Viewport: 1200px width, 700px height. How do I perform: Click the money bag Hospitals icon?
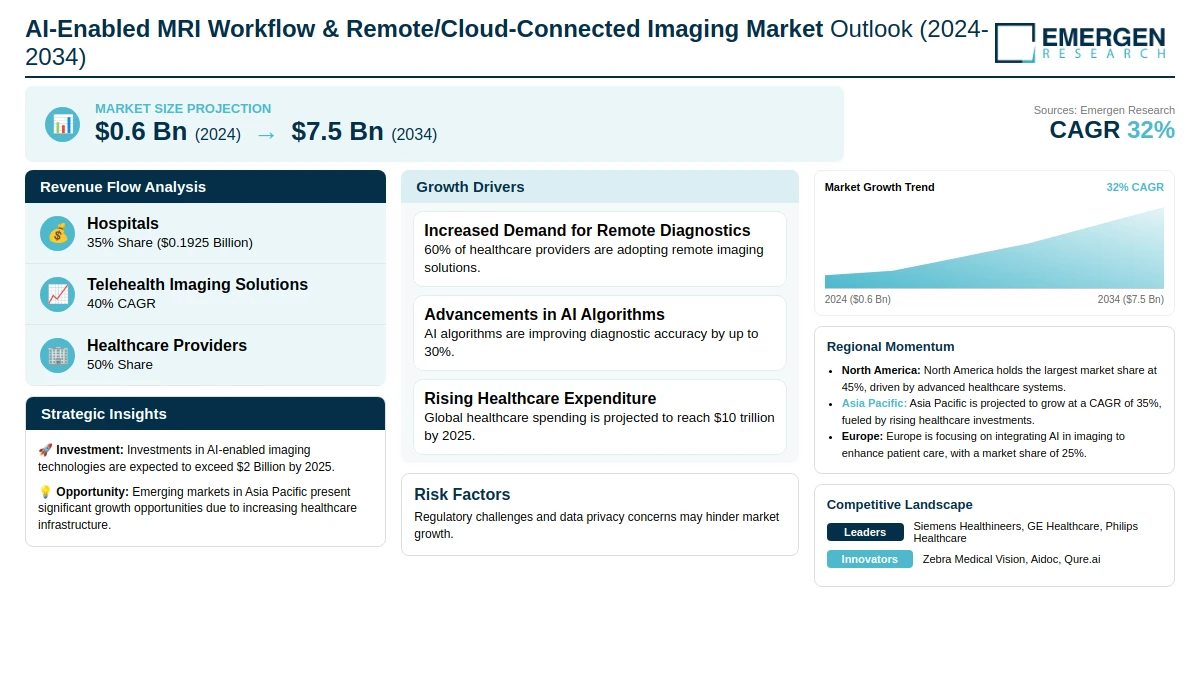pyautogui.click(x=58, y=233)
